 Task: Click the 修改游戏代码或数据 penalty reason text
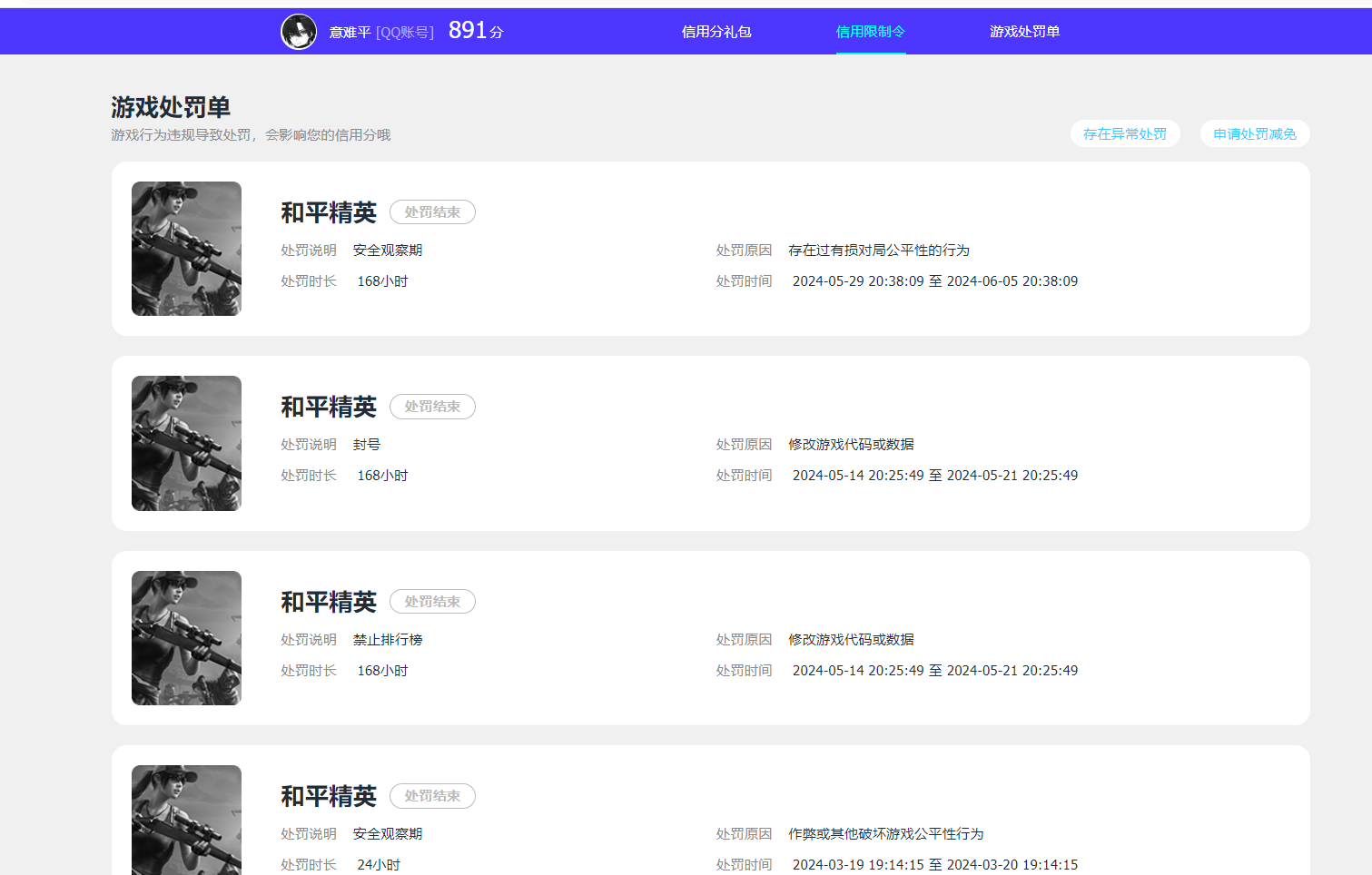click(850, 444)
